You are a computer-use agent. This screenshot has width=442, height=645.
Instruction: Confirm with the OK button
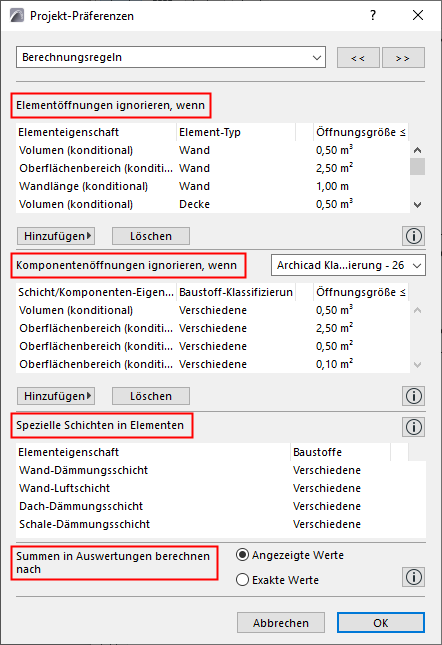point(381,623)
